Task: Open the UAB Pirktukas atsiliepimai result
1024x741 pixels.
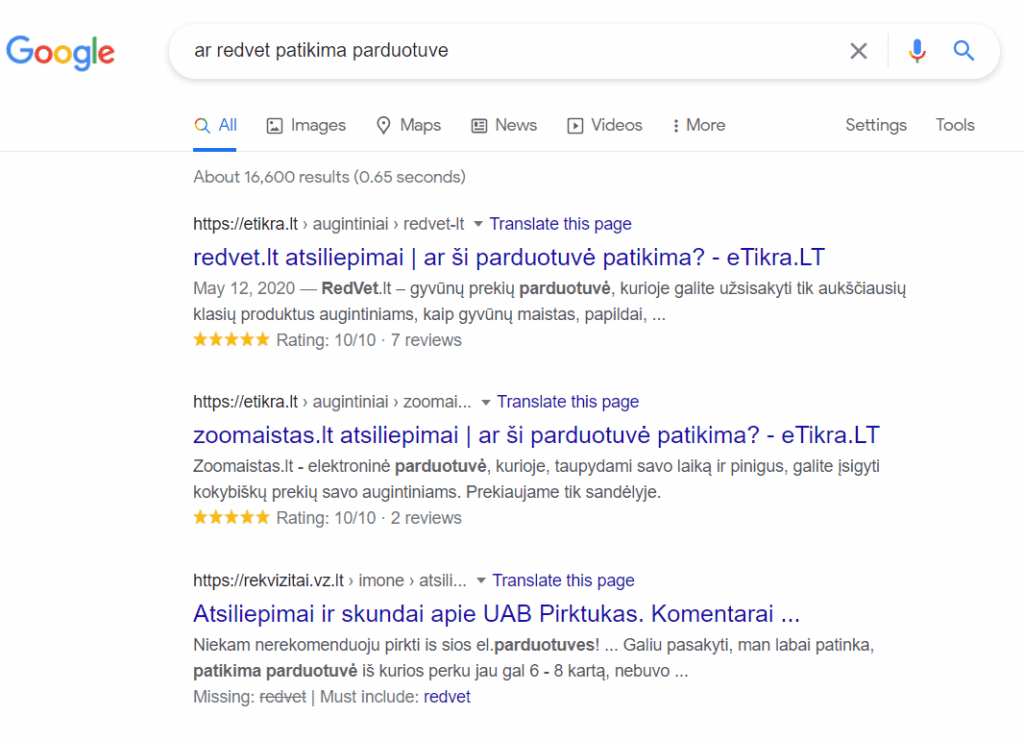Action: [496, 613]
